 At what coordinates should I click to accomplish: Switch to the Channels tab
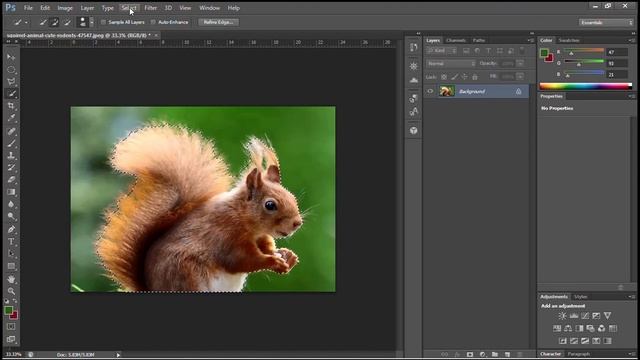(456, 40)
